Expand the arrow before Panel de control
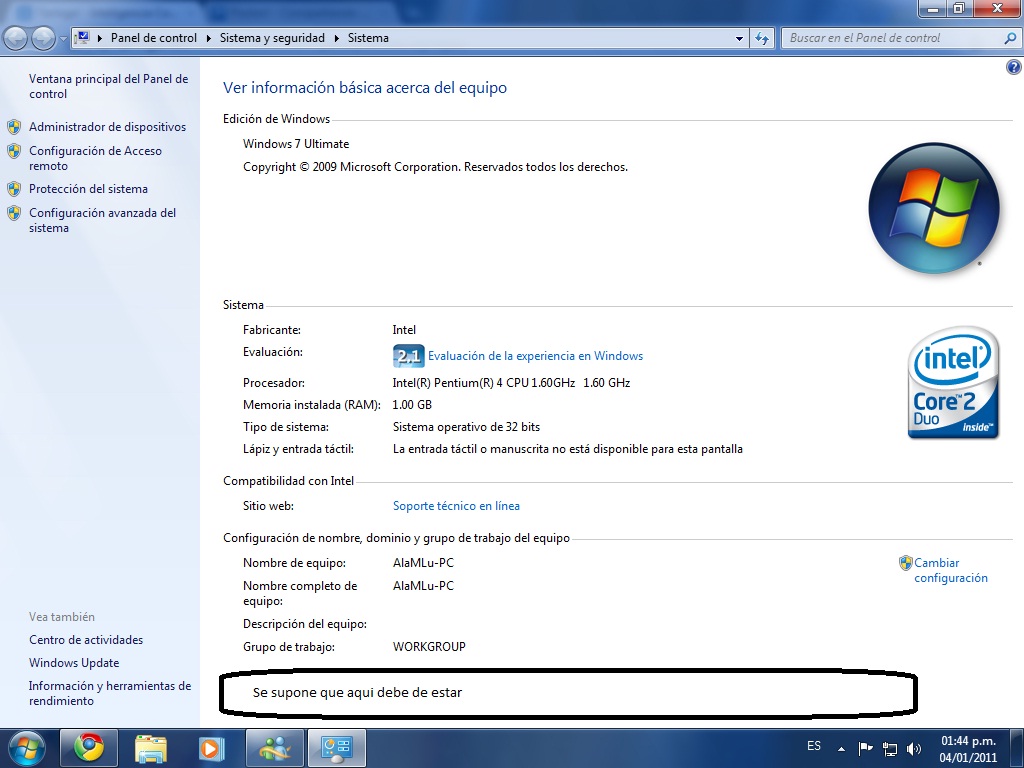Image resolution: width=1024 pixels, height=768 pixels. coord(100,38)
